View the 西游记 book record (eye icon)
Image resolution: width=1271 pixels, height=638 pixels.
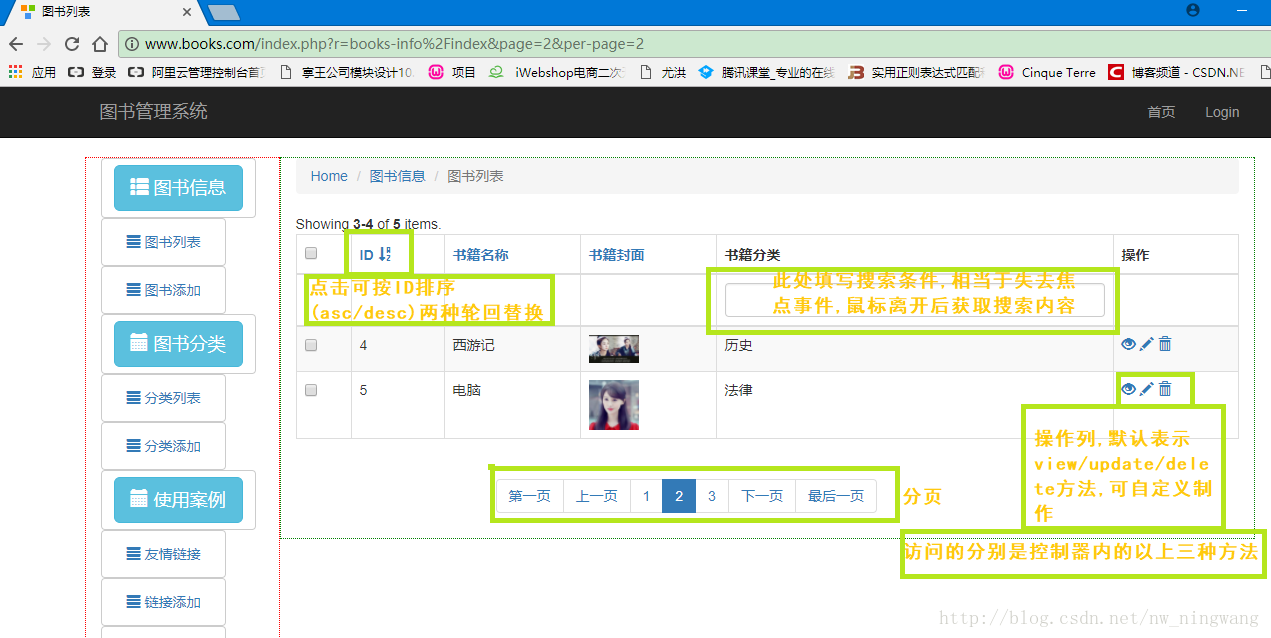(x=1128, y=344)
